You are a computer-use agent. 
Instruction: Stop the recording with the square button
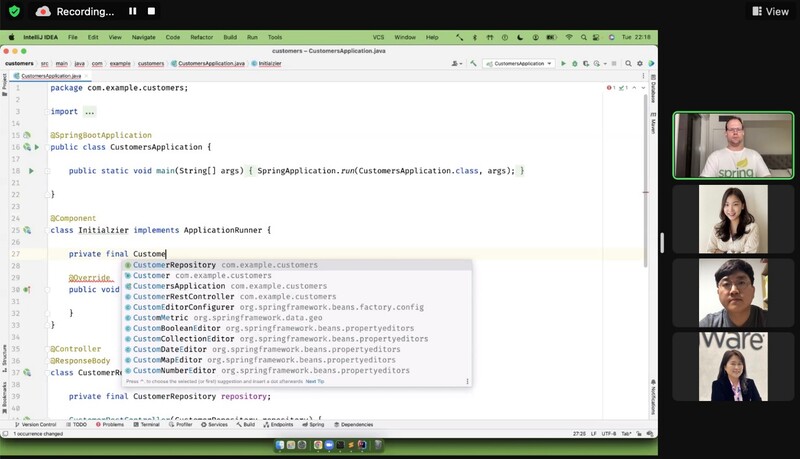pyautogui.click(x=151, y=12)
